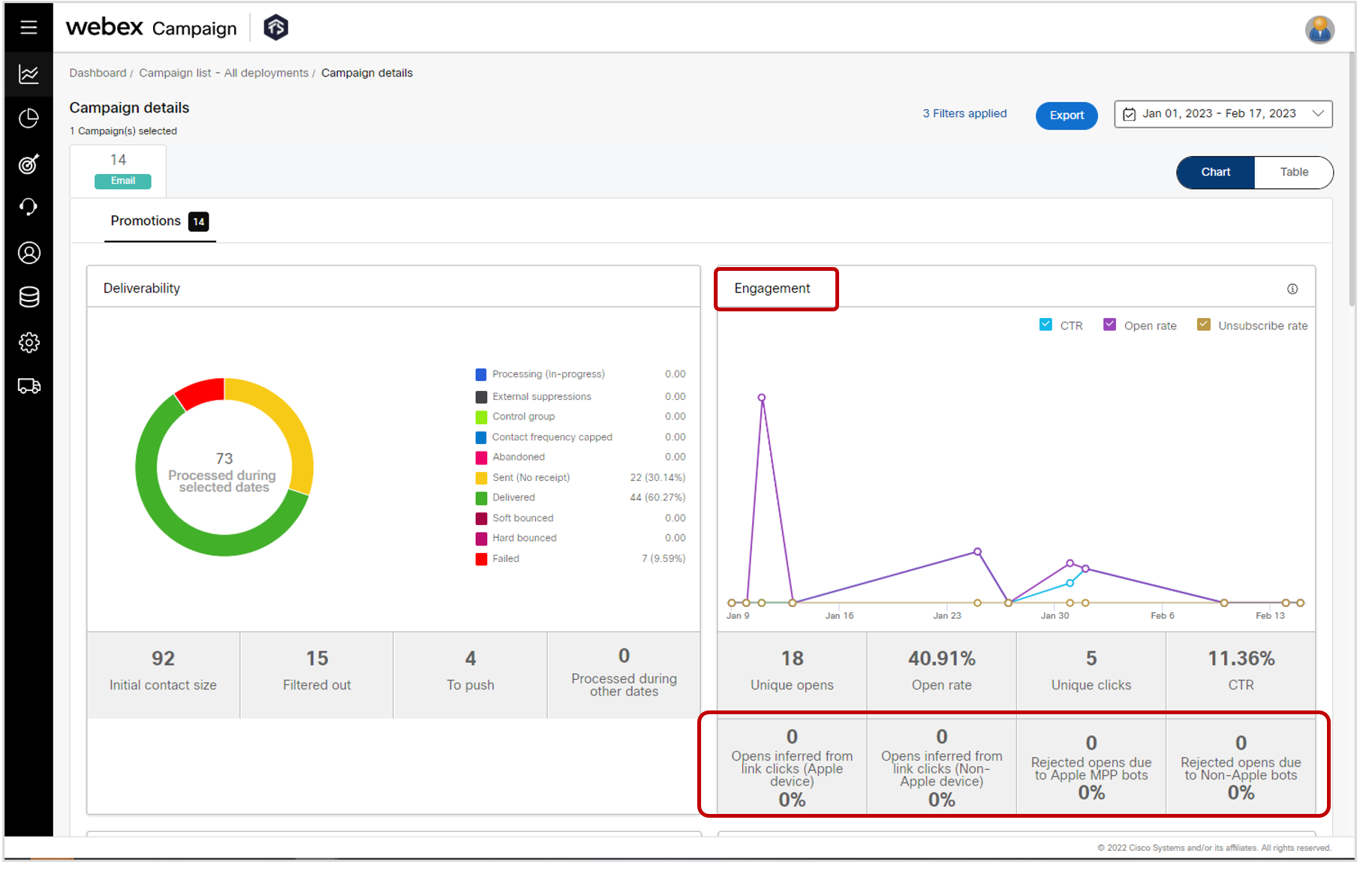Click the Failed red legend swatch
The width and height of the screenshot is (1372, 871).
coord(481,559)
